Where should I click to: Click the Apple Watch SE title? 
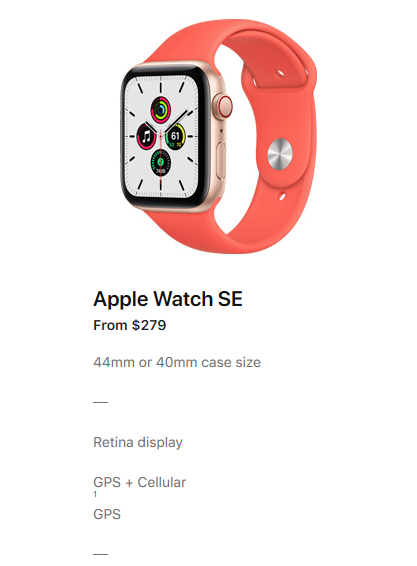coord(168,299)
